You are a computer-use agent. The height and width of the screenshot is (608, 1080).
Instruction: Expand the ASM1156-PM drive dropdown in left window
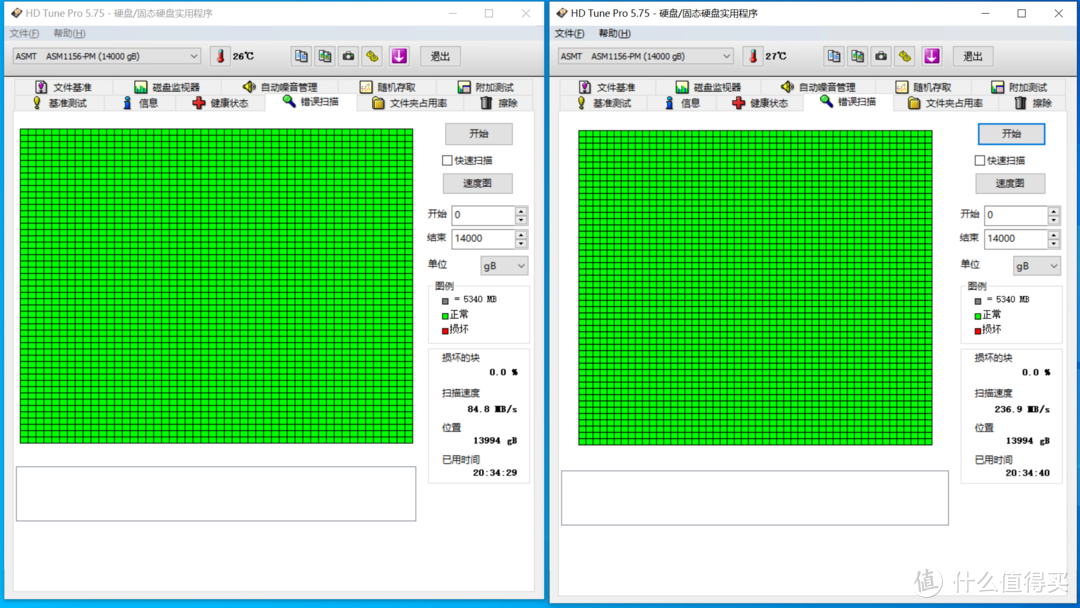coord(194,56)
